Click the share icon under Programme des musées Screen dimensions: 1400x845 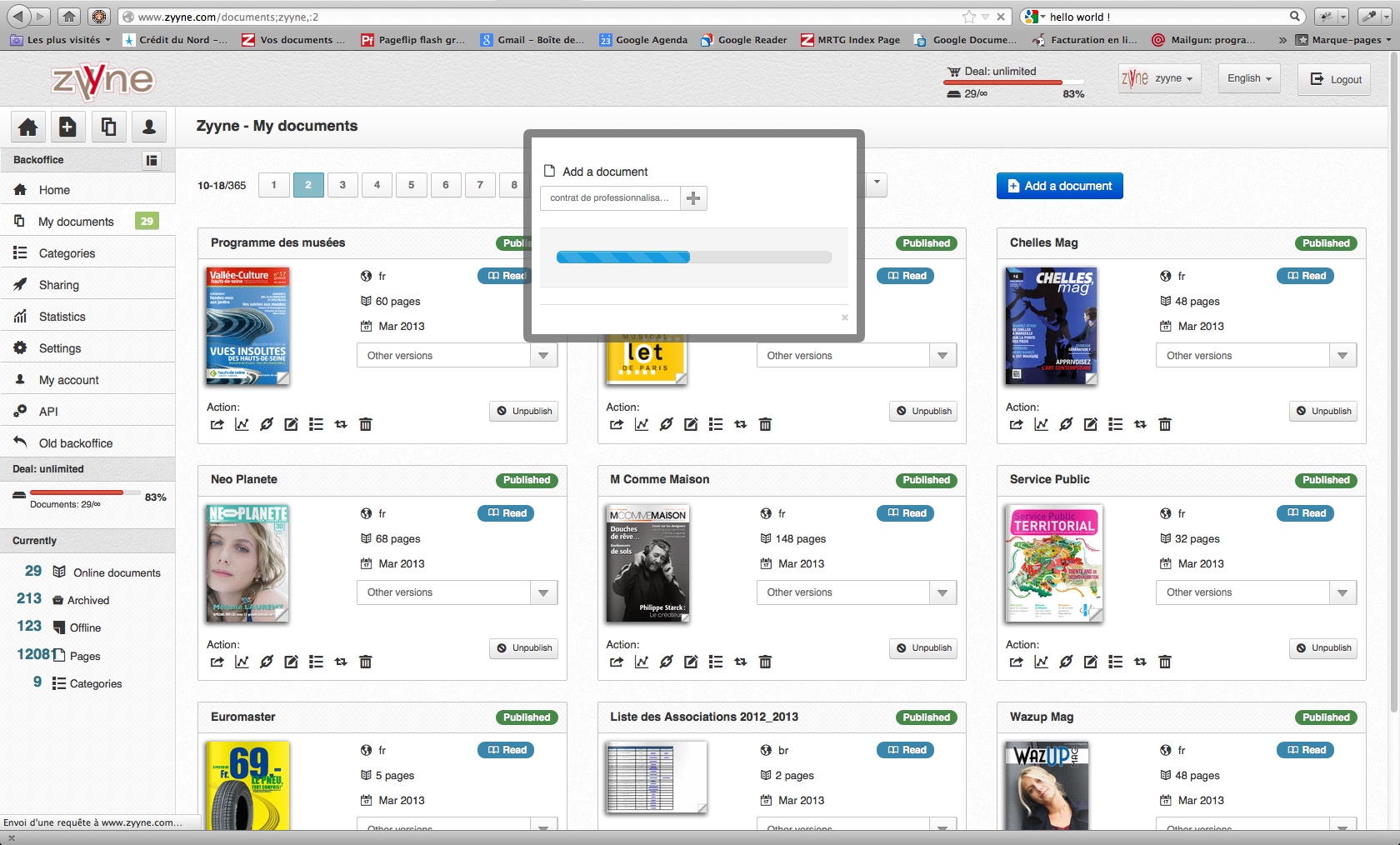(217, 424)
